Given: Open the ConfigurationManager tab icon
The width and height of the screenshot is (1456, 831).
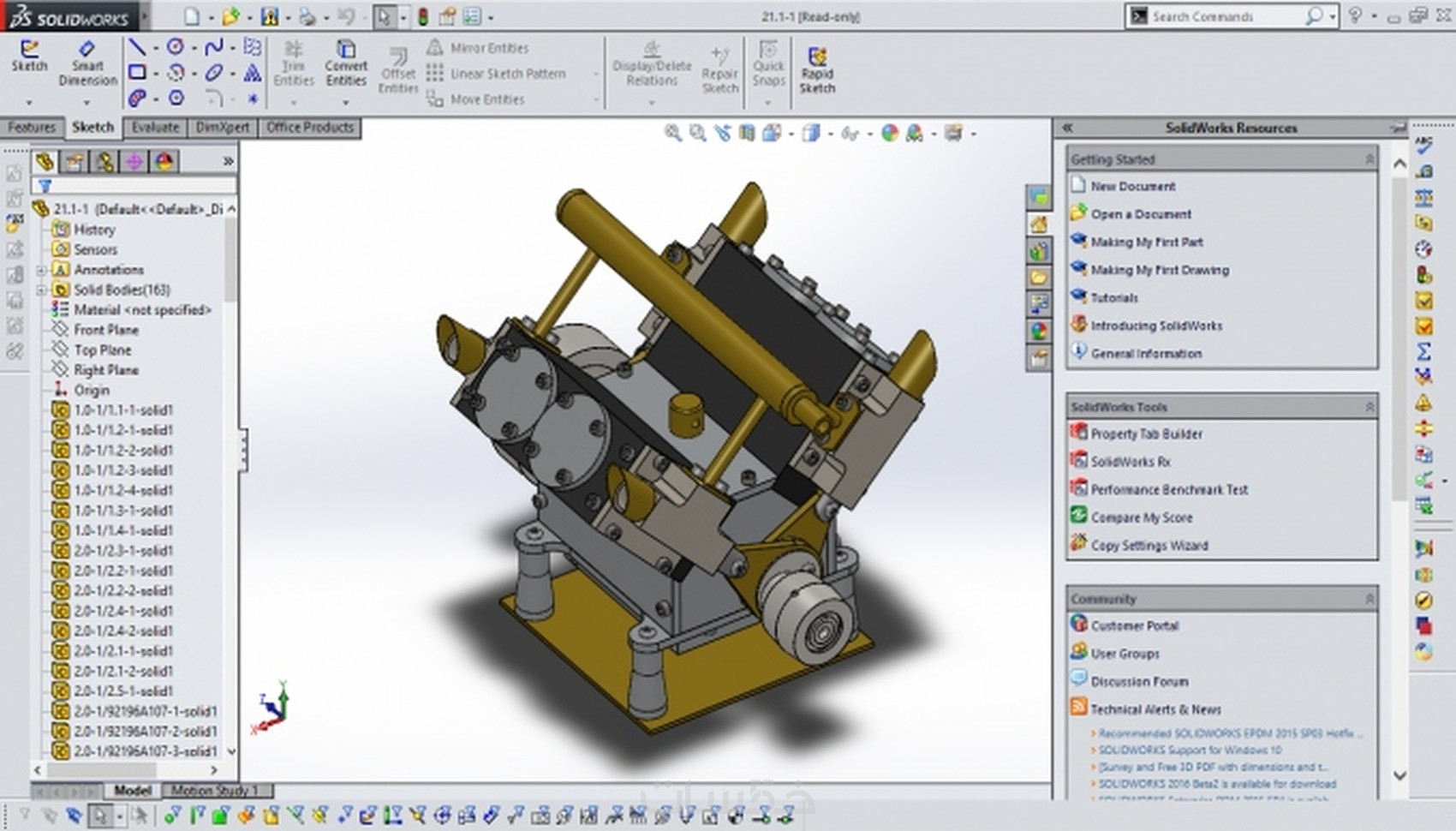Looking at the screenshot, I should (x=105, y=161).
